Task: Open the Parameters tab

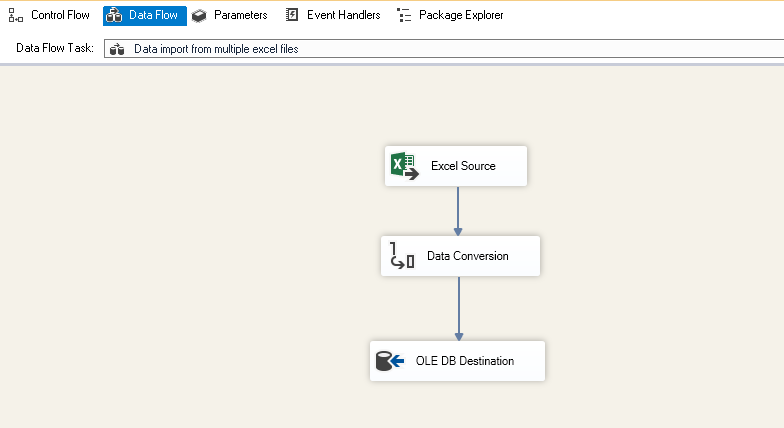Action: click(x=240, y=16)
